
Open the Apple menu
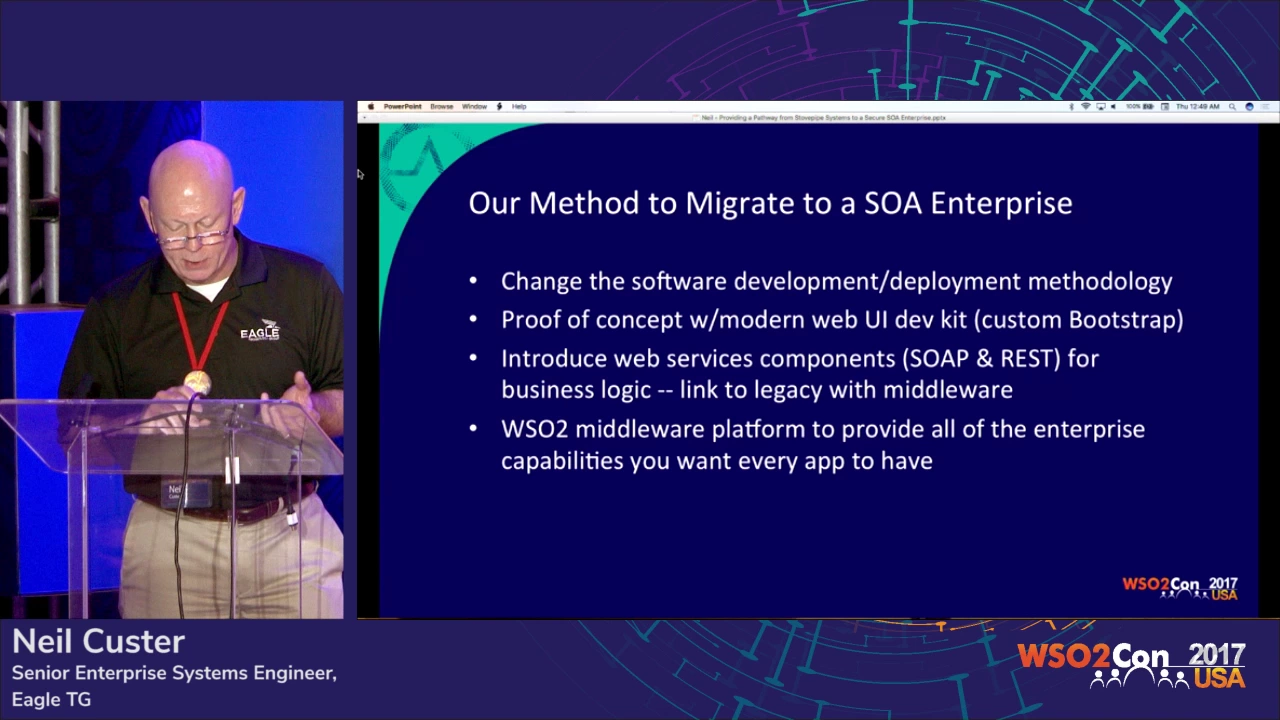[x=371, y=106]
